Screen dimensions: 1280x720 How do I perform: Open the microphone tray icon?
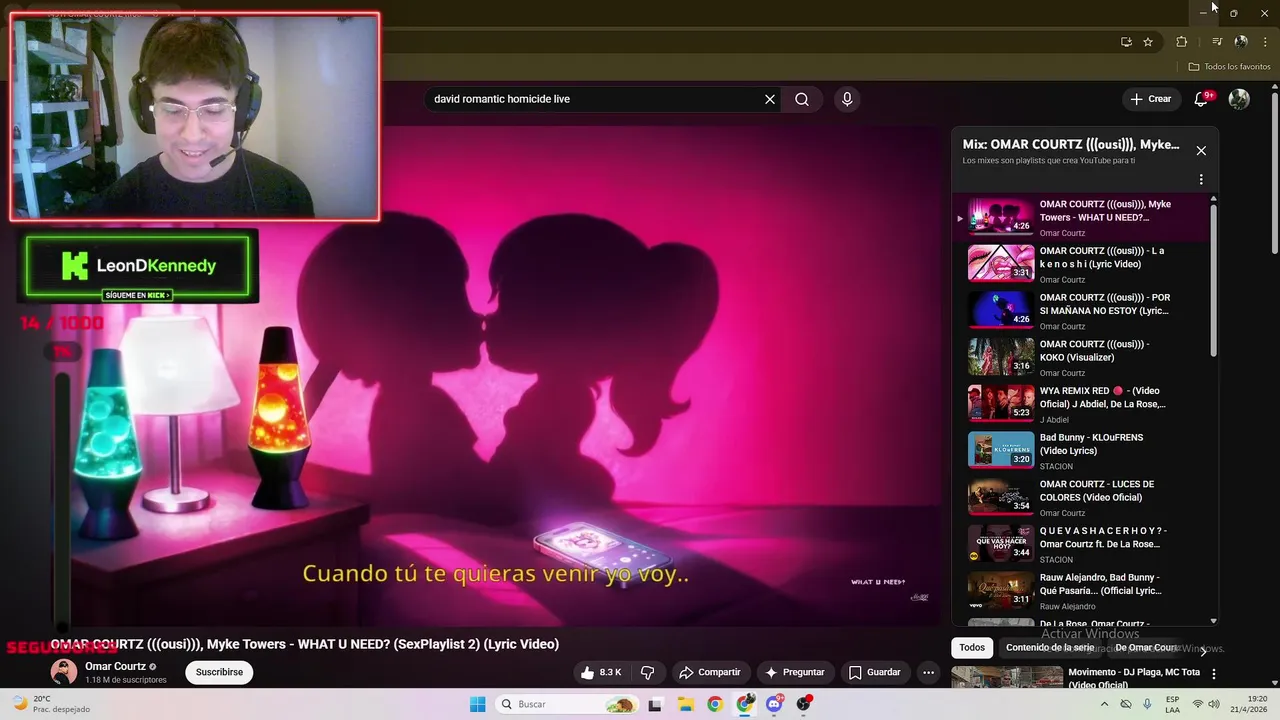[x=1147, y=704]
